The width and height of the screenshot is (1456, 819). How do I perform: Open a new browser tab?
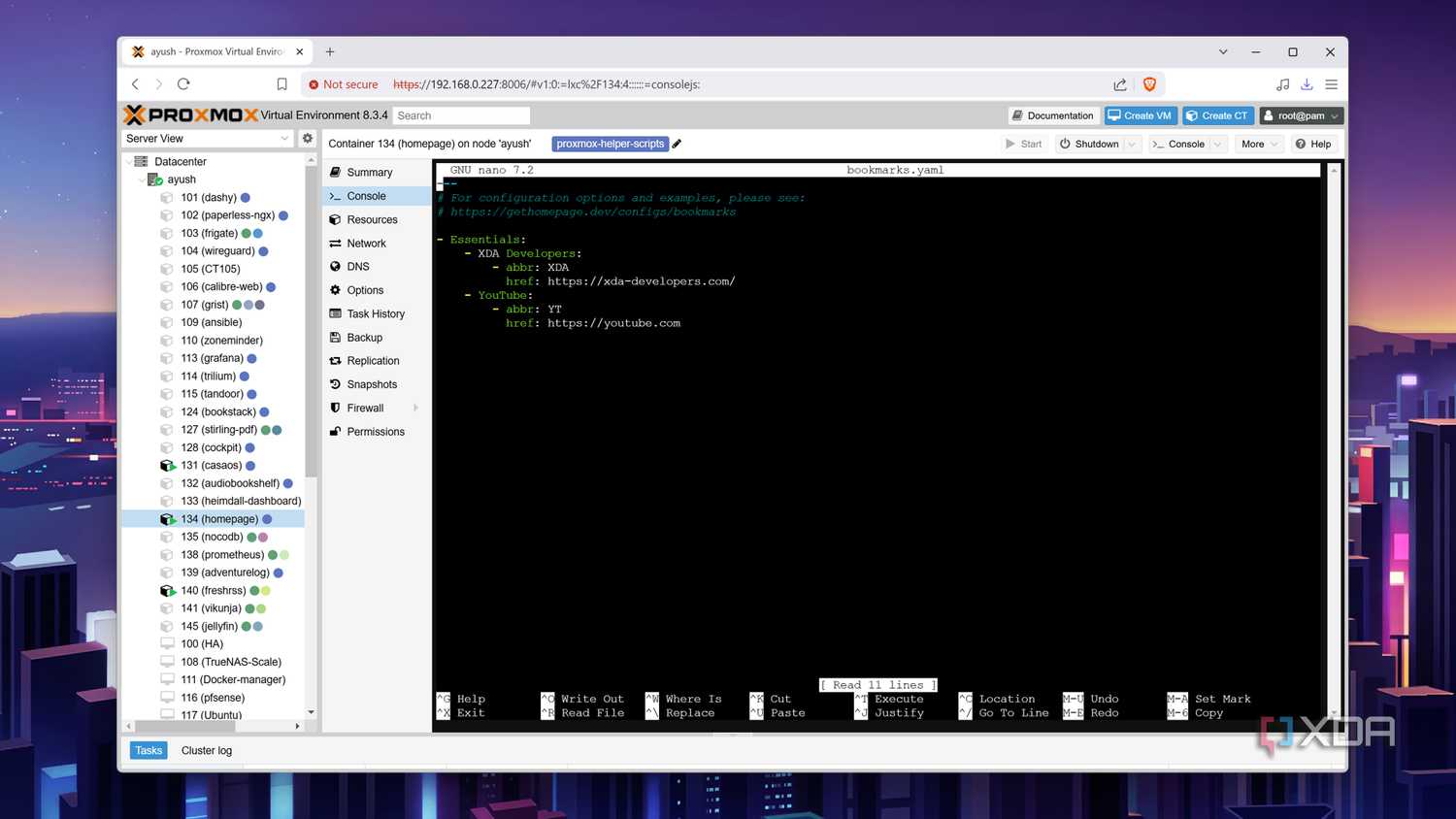[x=330, y=51]
